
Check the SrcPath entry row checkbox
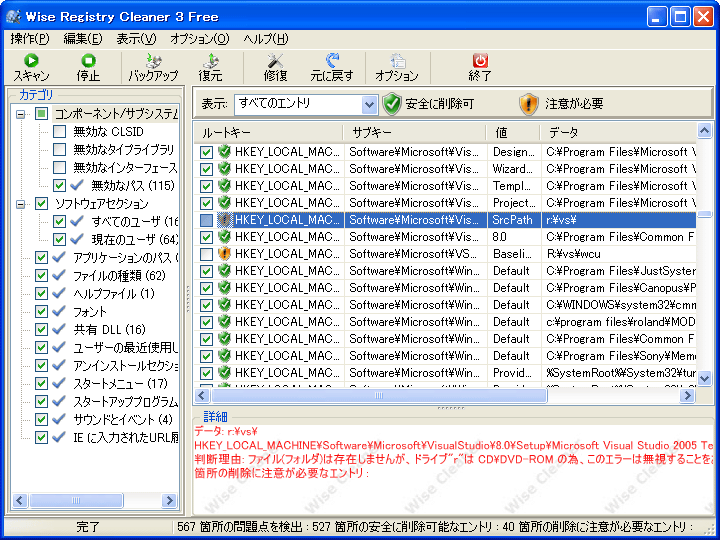(207, 220)
